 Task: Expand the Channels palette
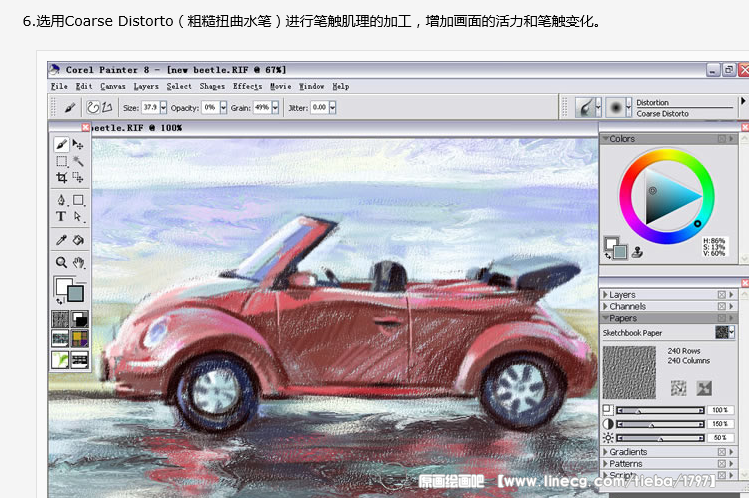click(x=605, y=306)
